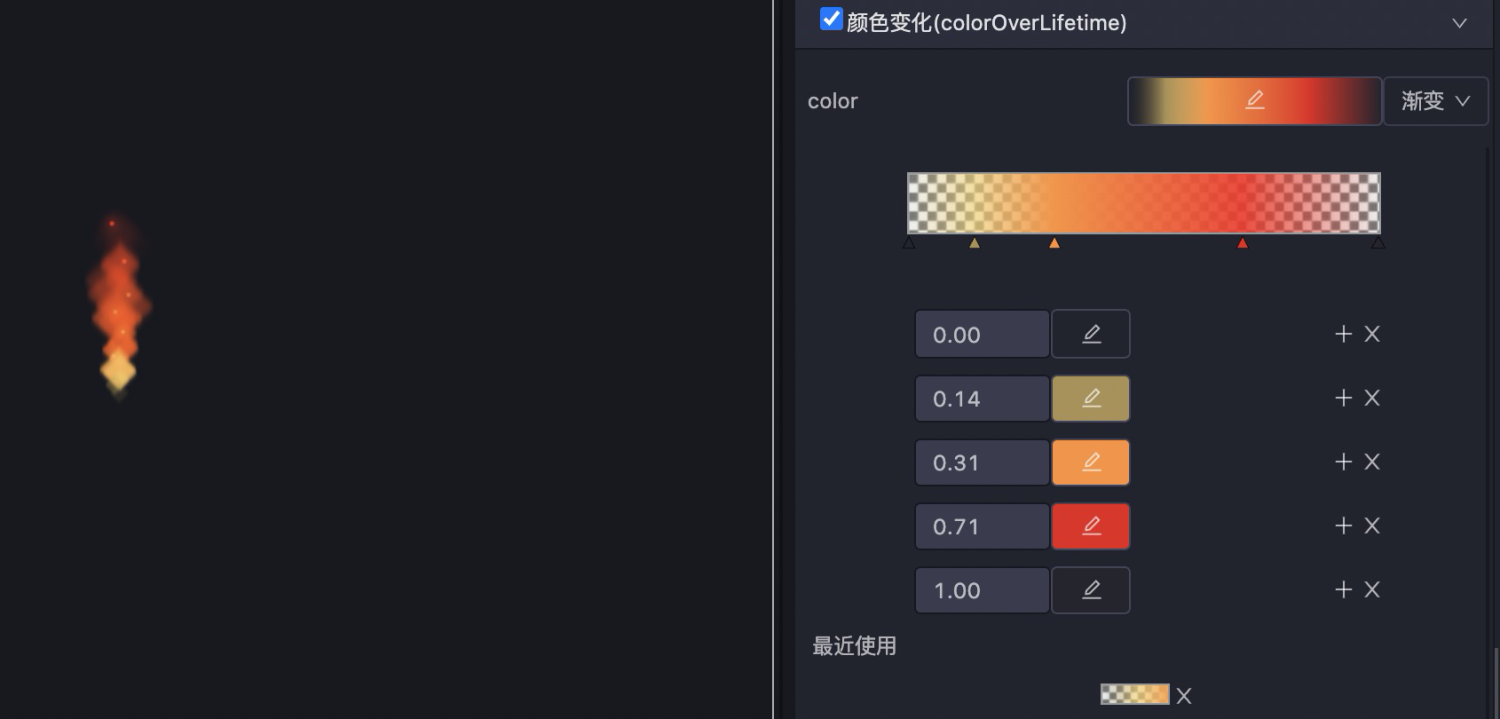
Task: Select the orange marker under gradient bar
Action: coord(1054,243)
